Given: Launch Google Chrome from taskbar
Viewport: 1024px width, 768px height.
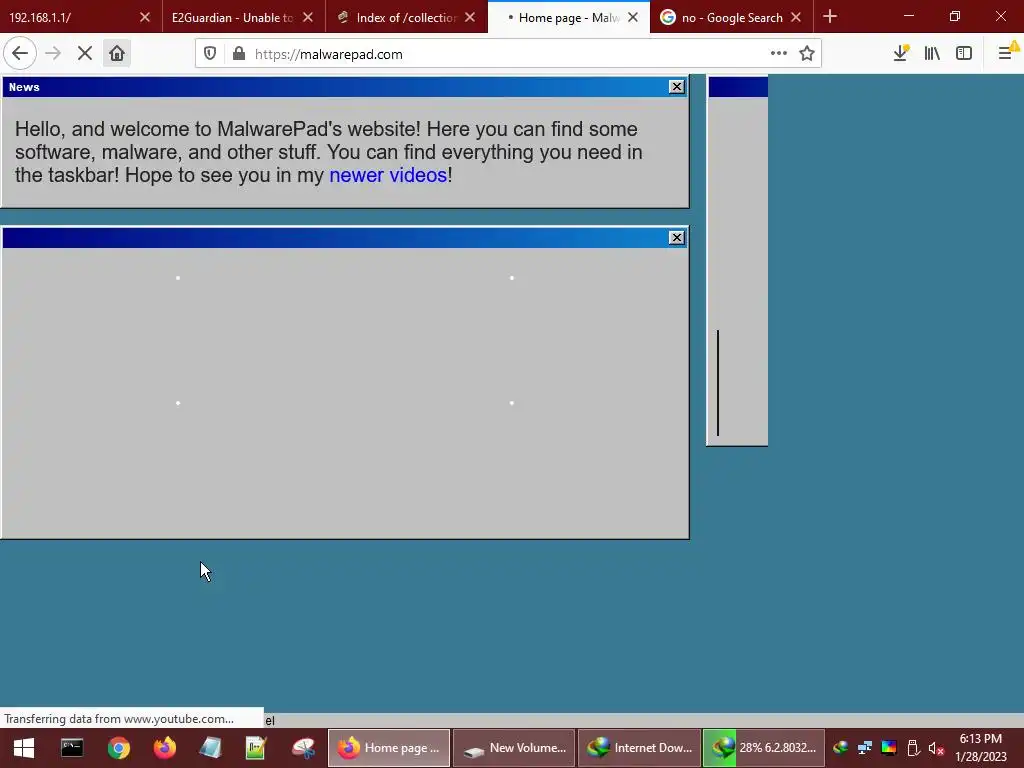Looking at the screenshot, I should tap(118, 748).
